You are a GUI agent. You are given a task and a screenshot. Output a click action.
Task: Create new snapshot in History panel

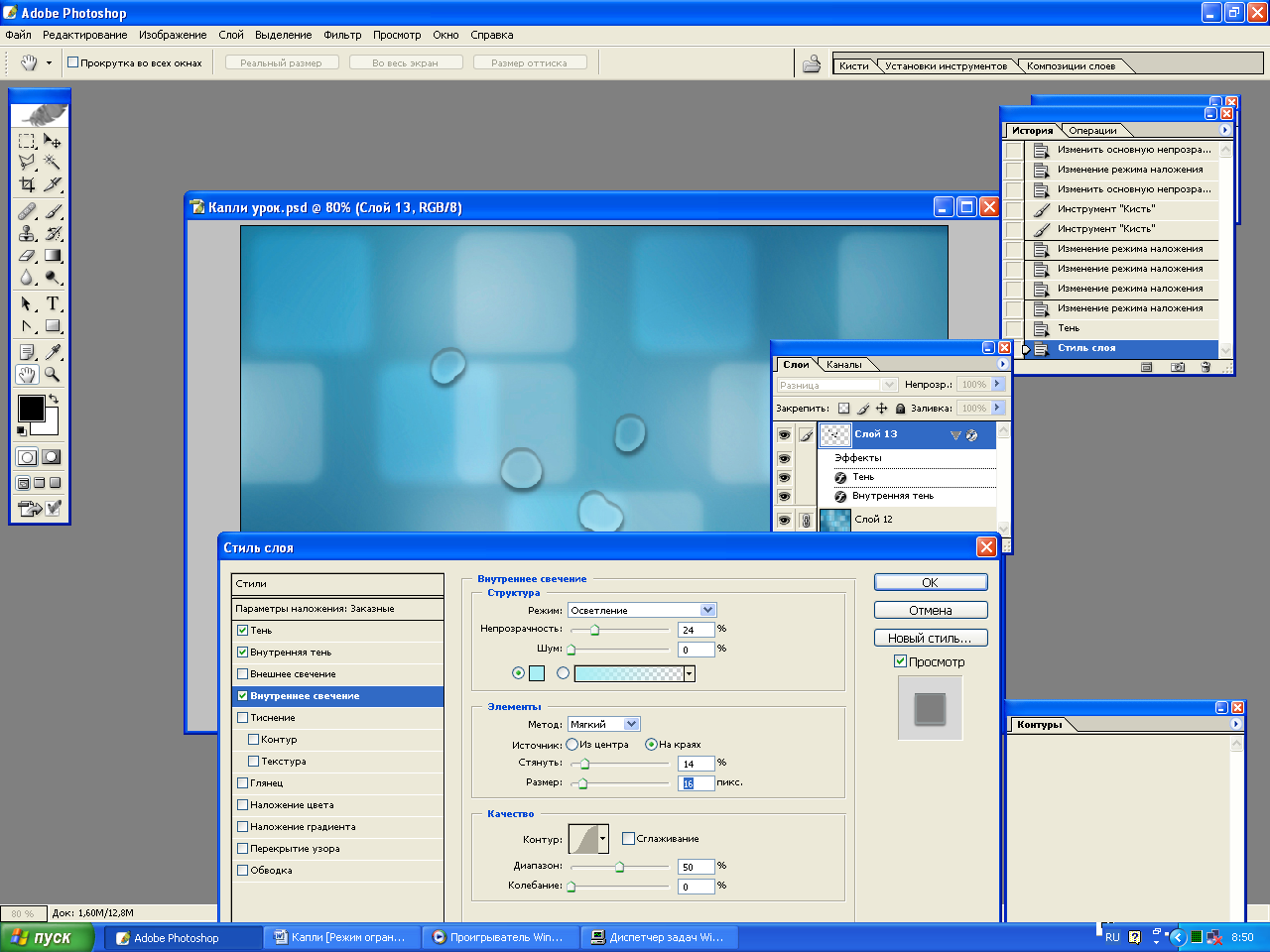[x=1177, y=367]
